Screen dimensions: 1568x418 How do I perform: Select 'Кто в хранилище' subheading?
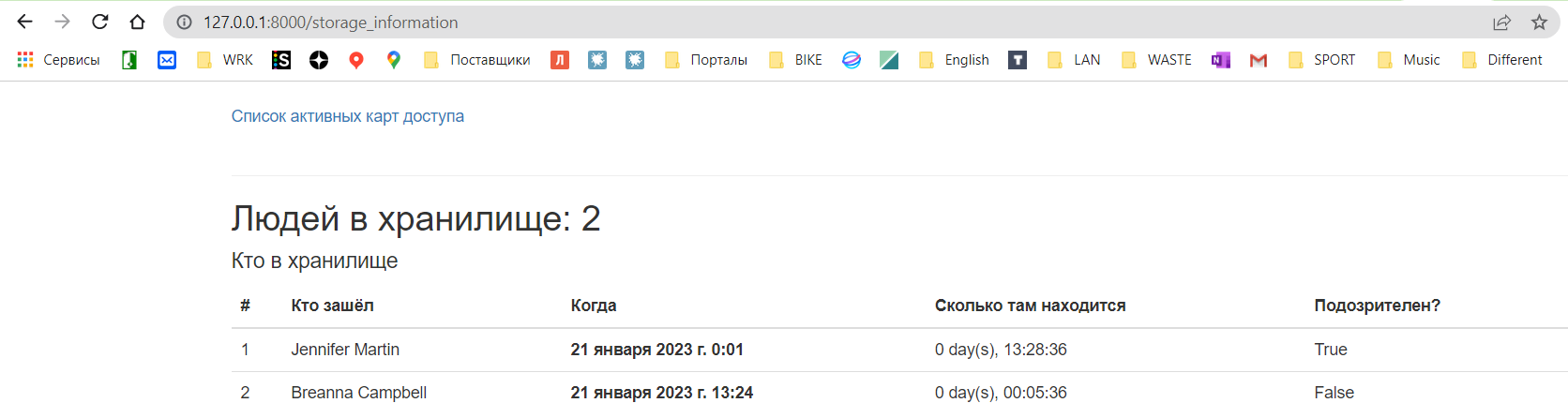click(314, 261)
